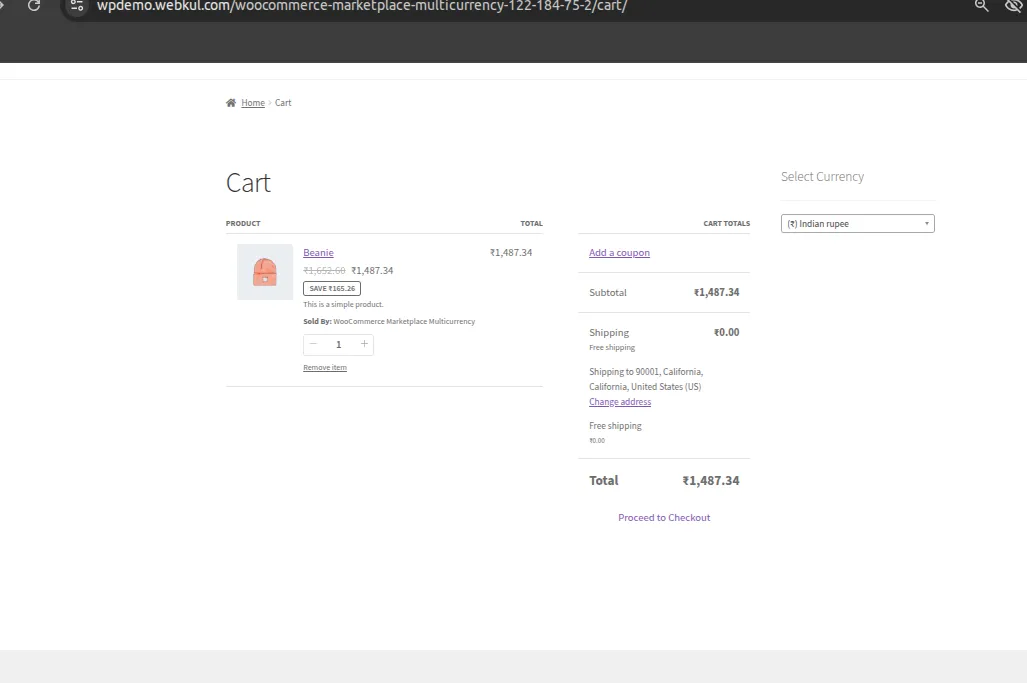Click the Cart breadcrumb text
The image size is (1027, 683).
coord(283,103)
